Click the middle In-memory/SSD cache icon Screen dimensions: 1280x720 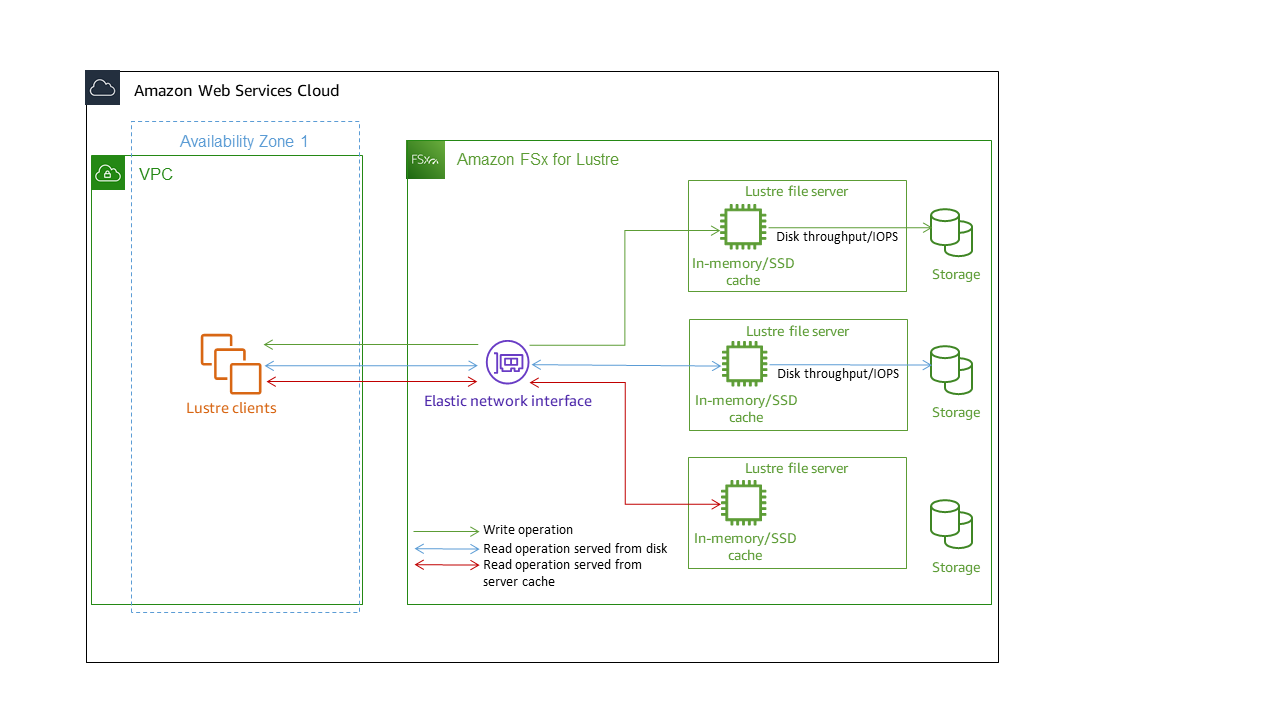745,363
